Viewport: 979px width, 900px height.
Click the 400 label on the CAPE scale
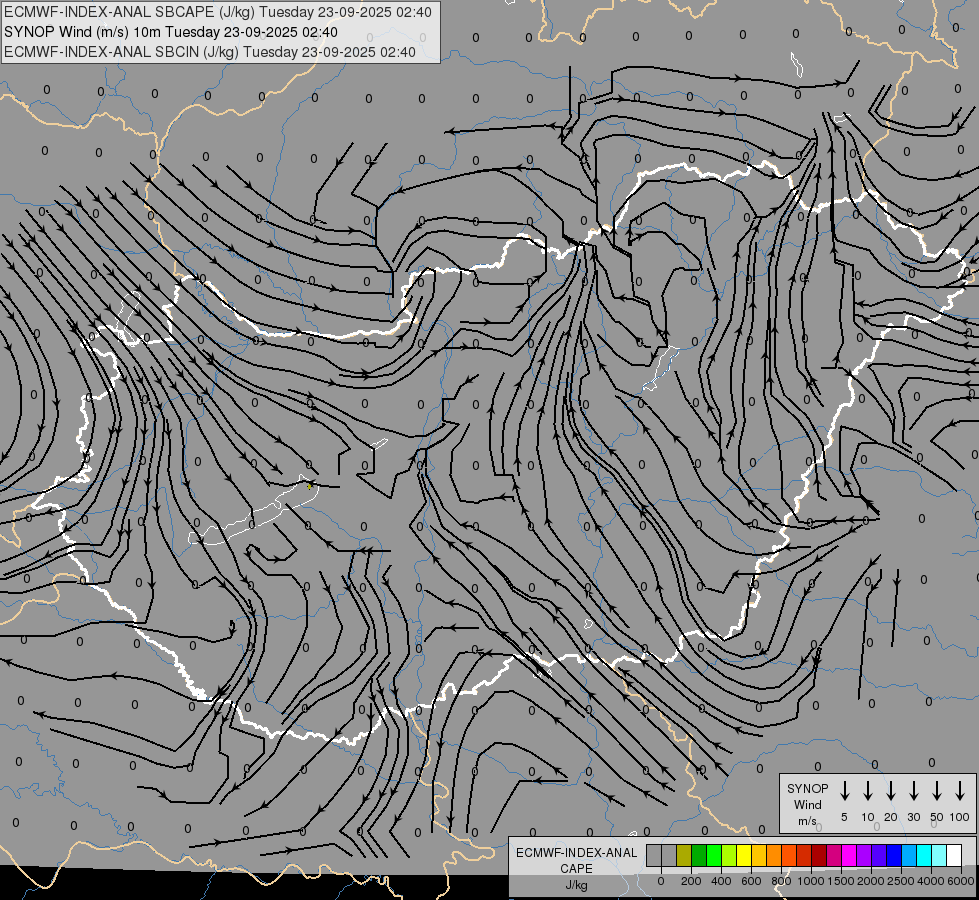pos(721,881)
